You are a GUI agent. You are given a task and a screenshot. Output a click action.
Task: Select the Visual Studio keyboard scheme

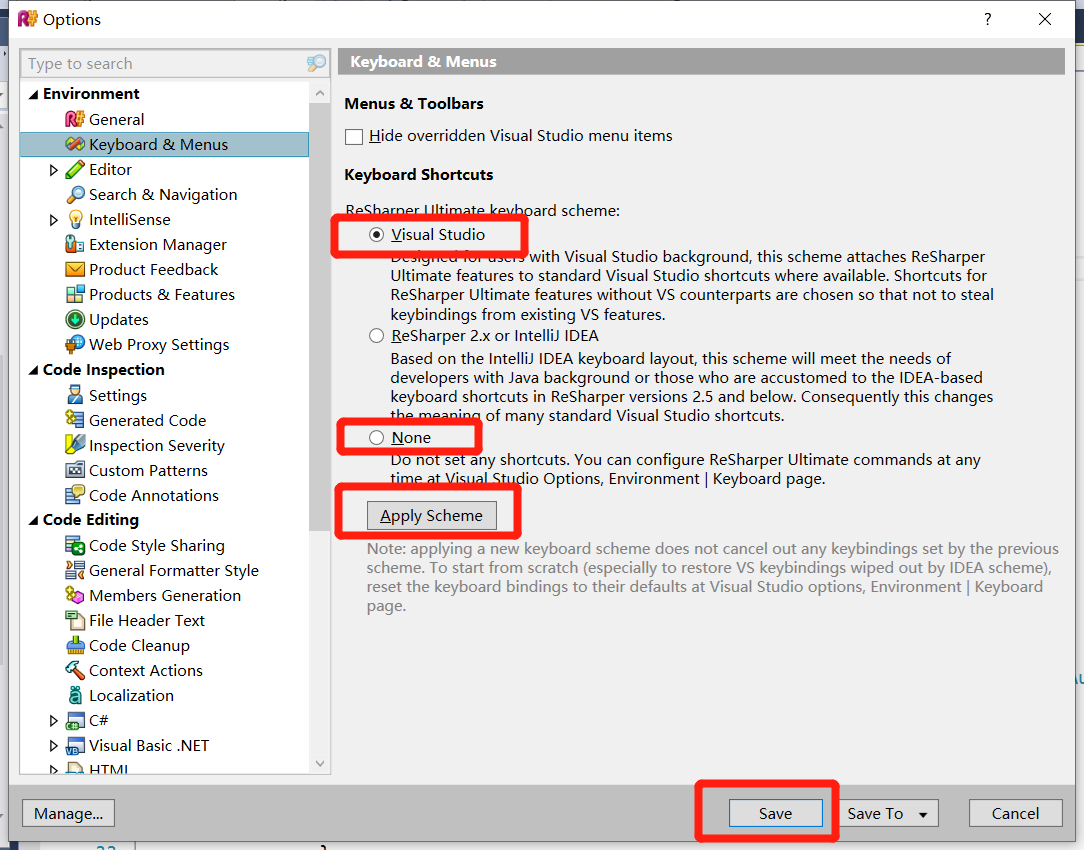(376, 235)
